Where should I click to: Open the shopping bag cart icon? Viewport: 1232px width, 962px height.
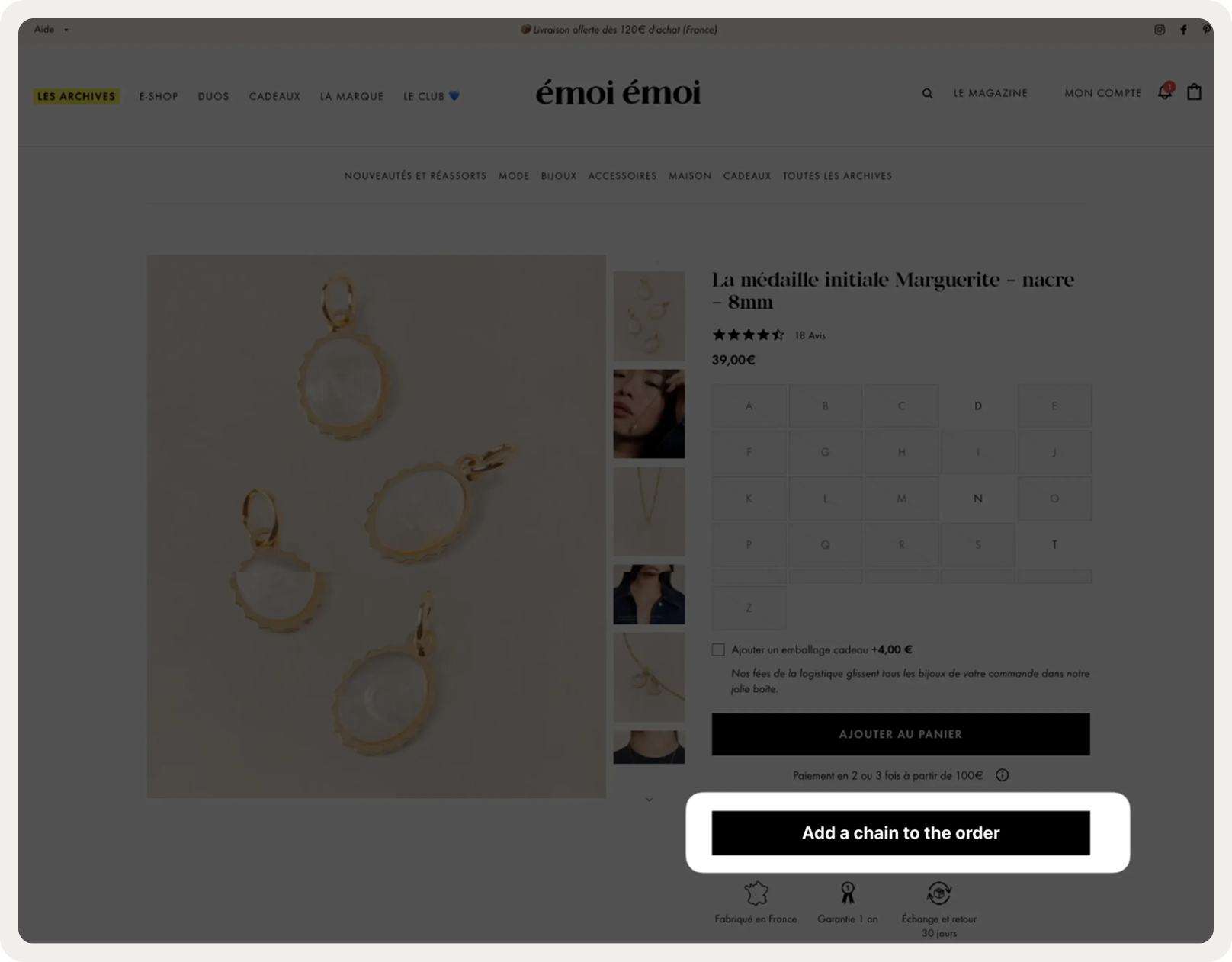pyautogui.click(x=1194, y=91)
